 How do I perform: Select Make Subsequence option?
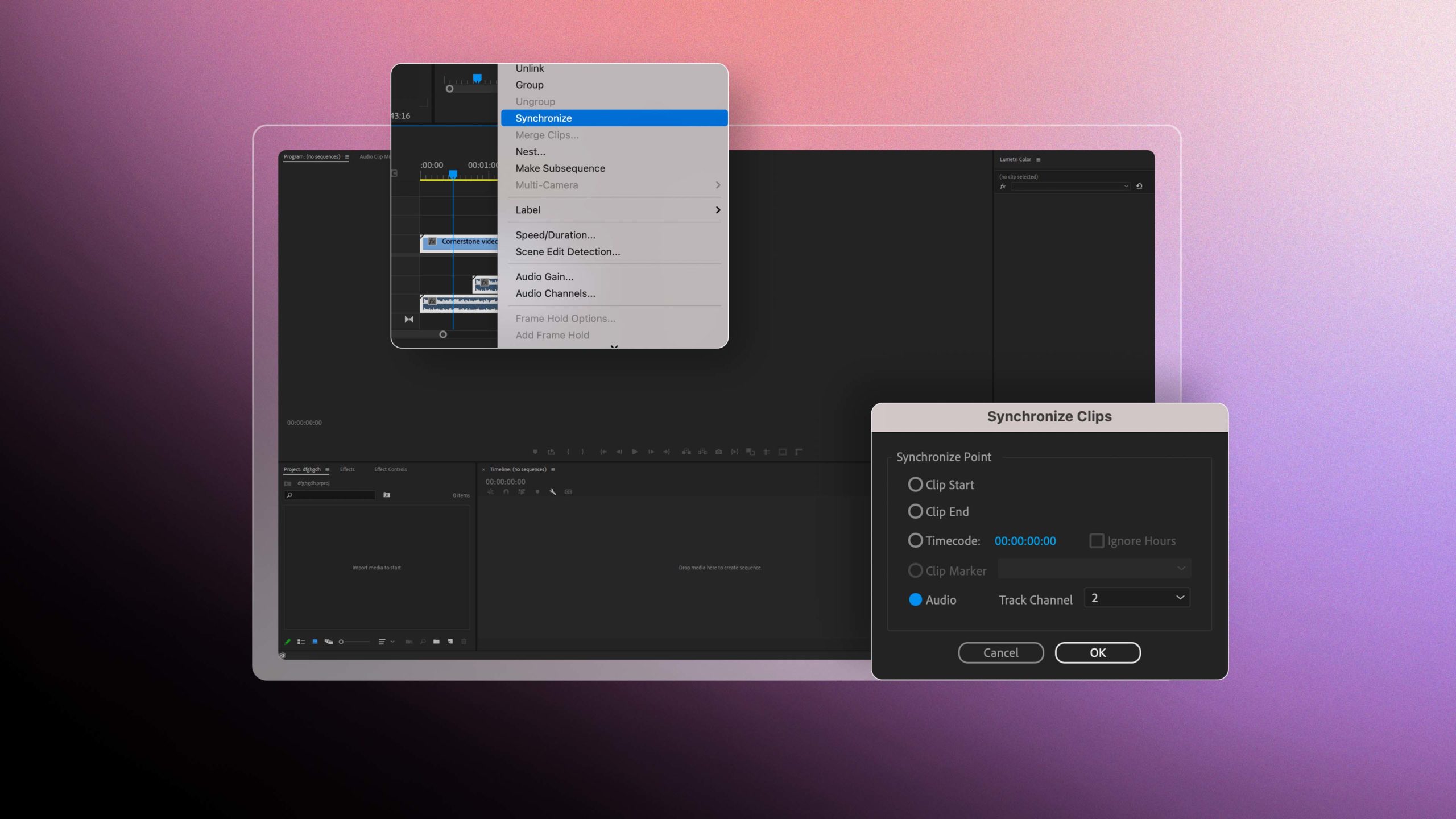[x=560, y=168]
